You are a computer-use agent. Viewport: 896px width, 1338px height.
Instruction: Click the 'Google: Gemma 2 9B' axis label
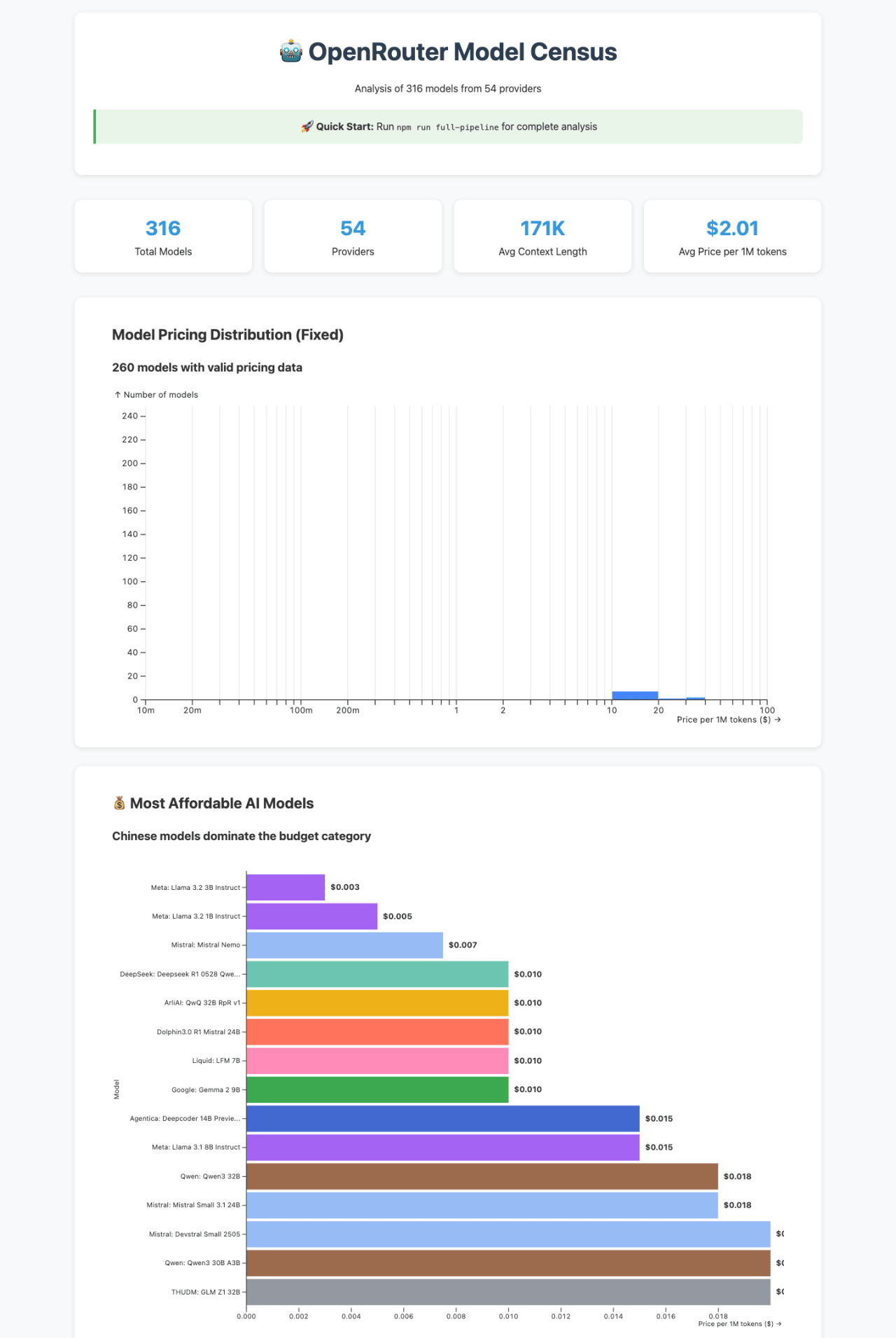click(206, 1090)
